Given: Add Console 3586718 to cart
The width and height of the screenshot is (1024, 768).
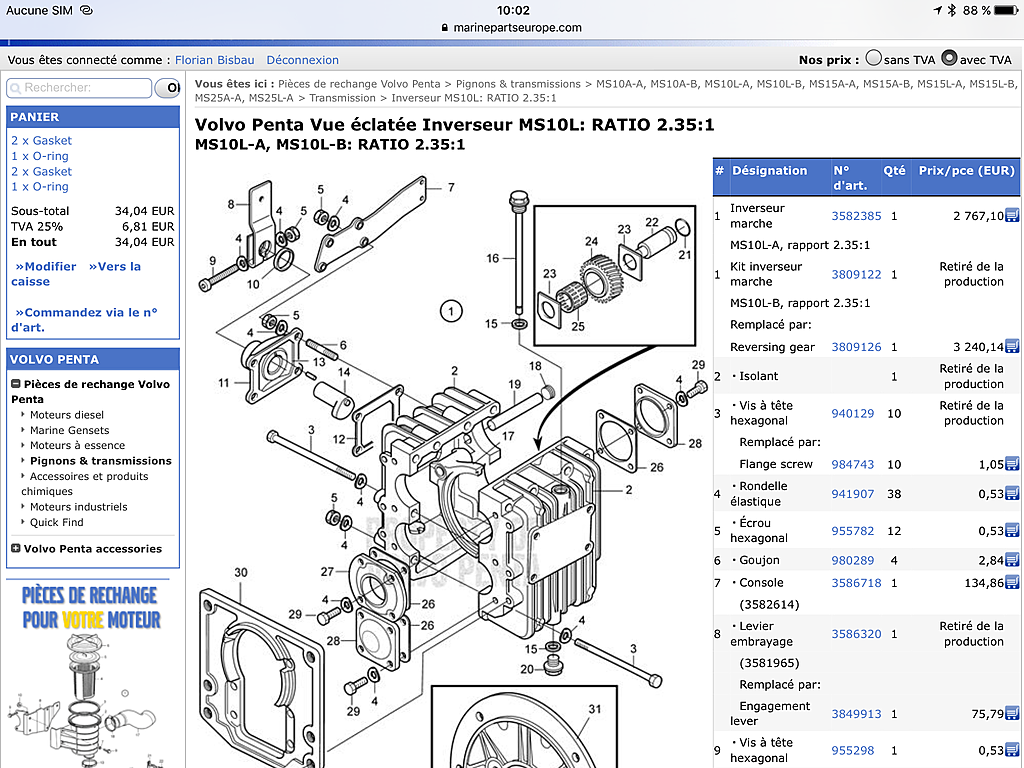Looking at the screenshot, I should pos(1012,582).
